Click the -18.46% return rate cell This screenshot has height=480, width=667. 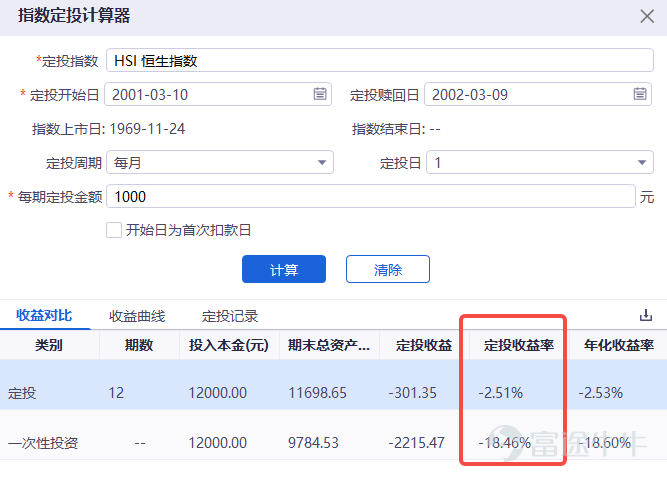(x=505, y=443)
